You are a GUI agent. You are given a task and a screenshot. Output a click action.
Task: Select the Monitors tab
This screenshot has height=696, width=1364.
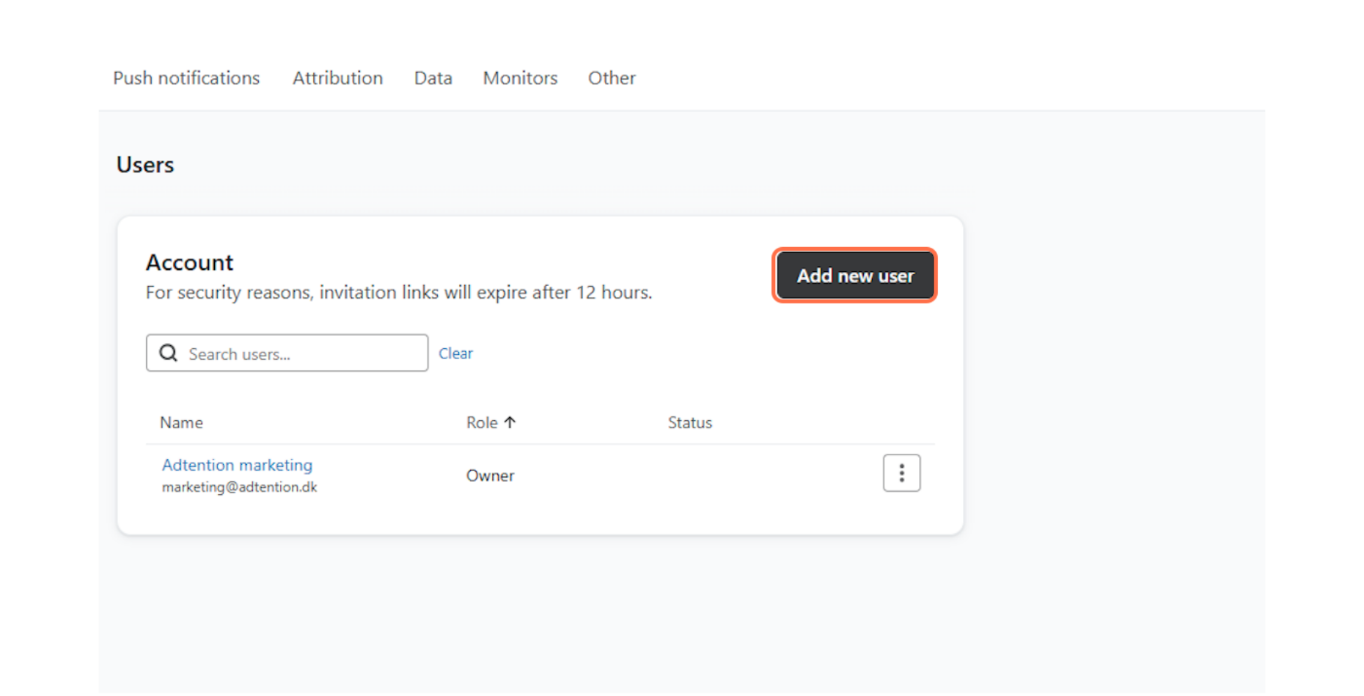pyautogui.click(x=520, y=78)
